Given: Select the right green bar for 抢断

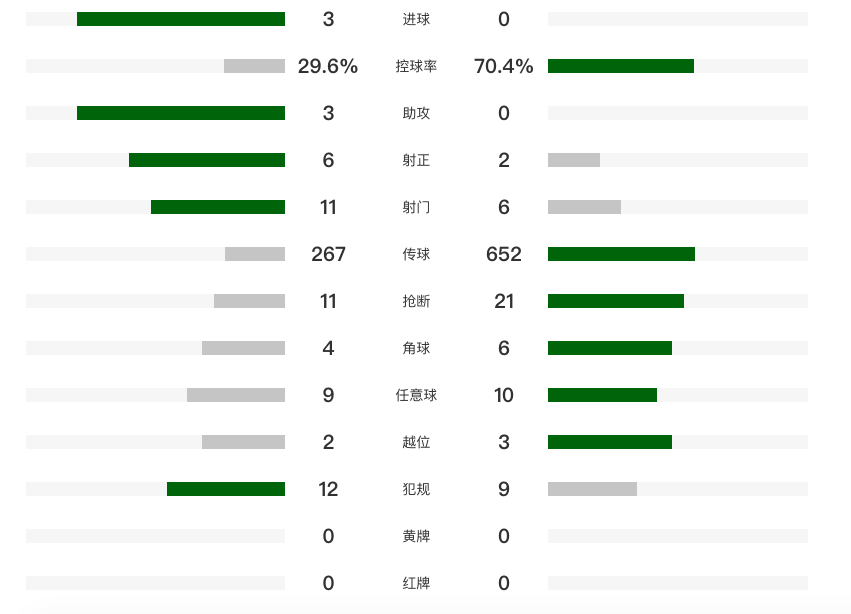Looking at the screenshot, I should [x=616, y=301].
